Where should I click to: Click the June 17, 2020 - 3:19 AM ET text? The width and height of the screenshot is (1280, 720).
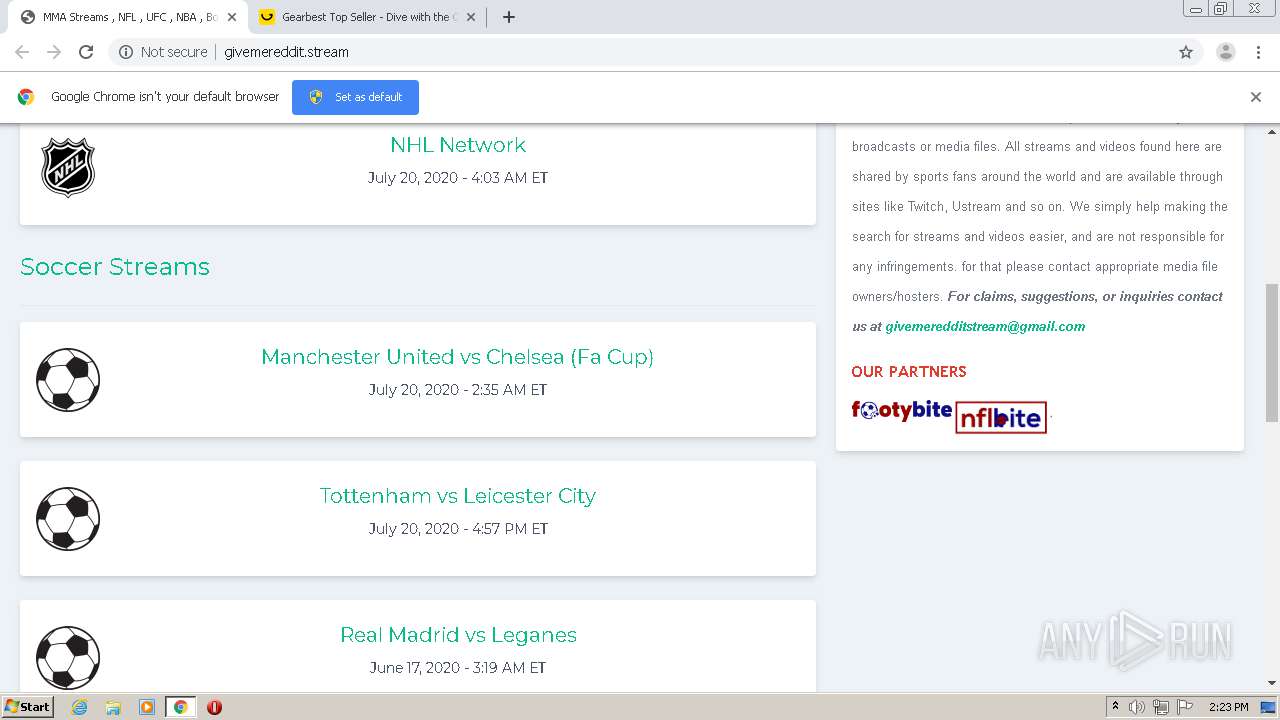coord(458,668)
